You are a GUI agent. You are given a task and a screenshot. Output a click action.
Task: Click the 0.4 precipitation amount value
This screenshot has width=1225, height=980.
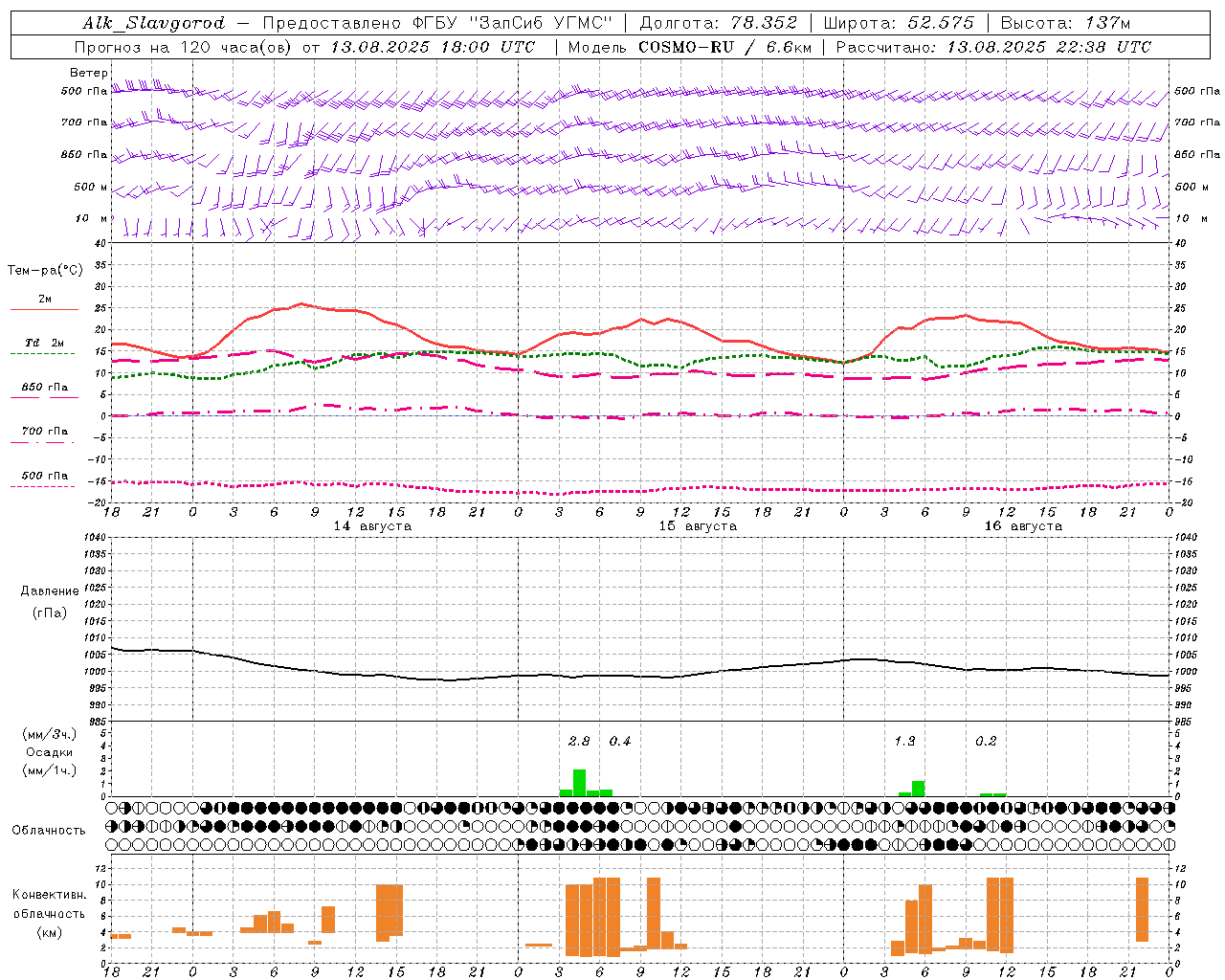click(x=620, y=741)
